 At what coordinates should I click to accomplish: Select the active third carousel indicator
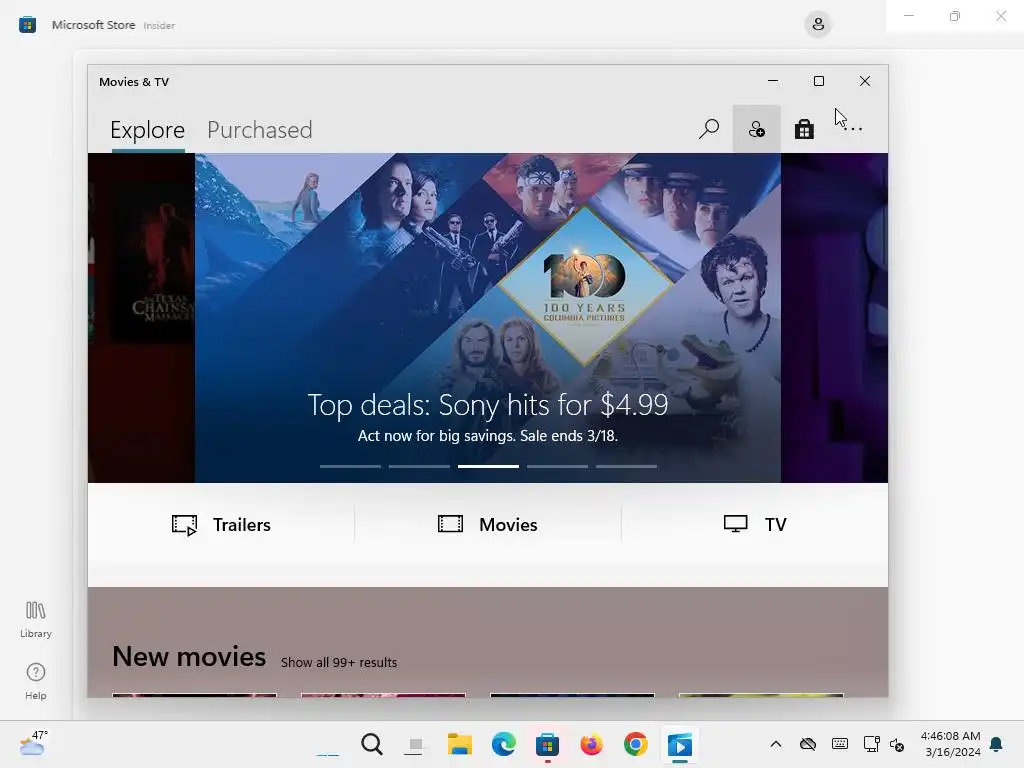(488, 466)
